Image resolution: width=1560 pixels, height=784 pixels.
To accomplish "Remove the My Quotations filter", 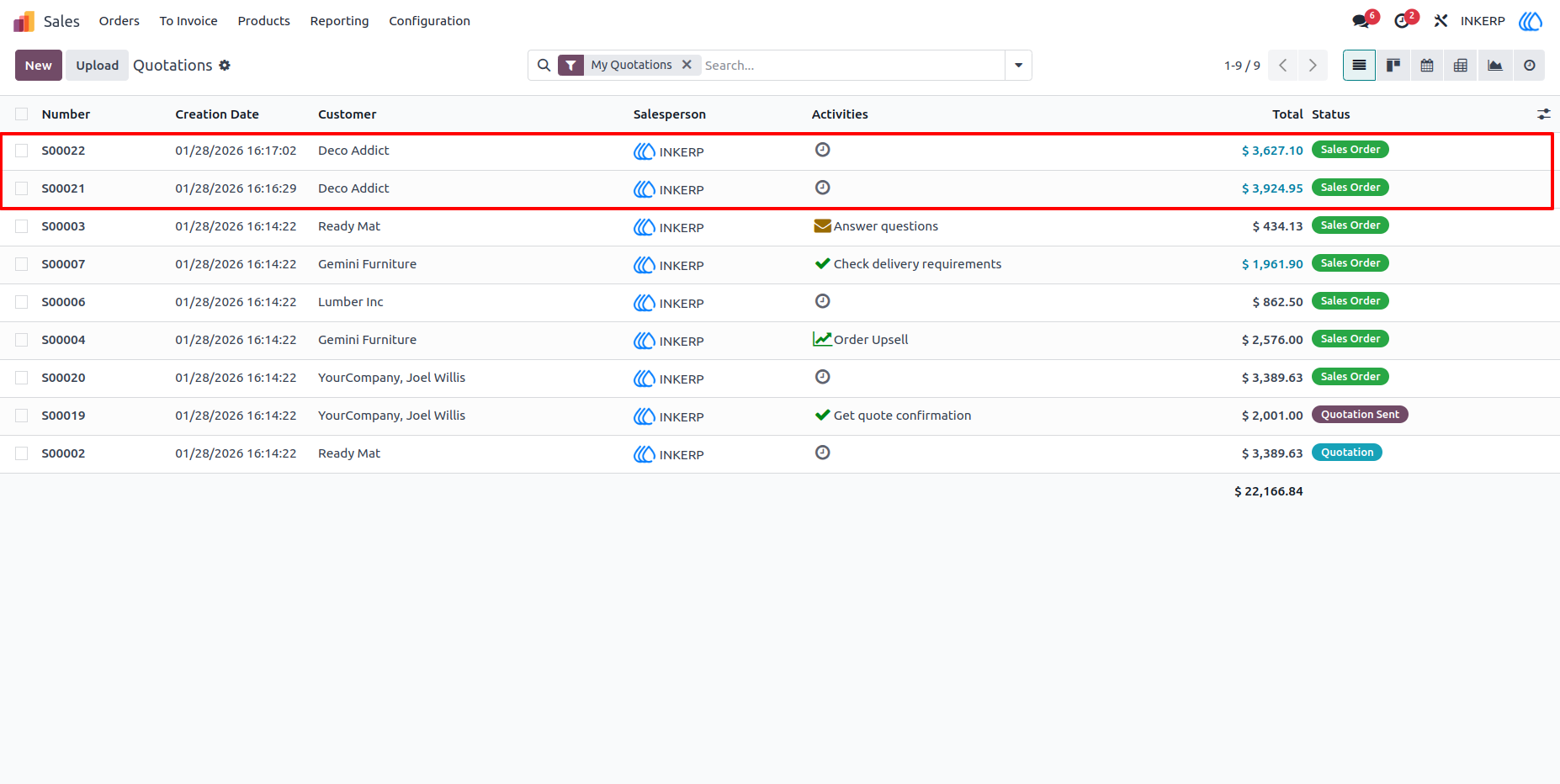I will pyautogui.click(x=687, y=65).
